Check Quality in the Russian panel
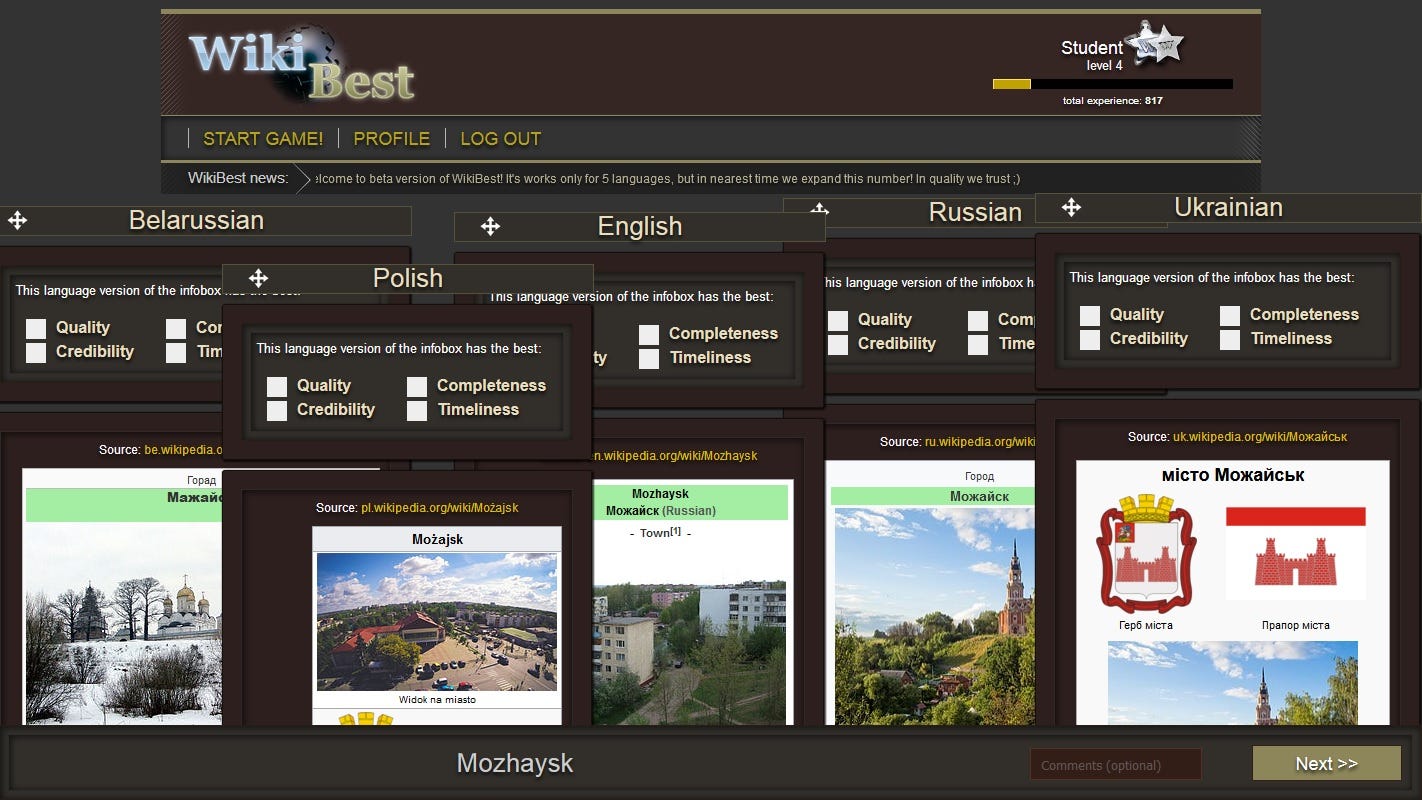The height and width of the screenshot is (800, 1422). point(838,320)
